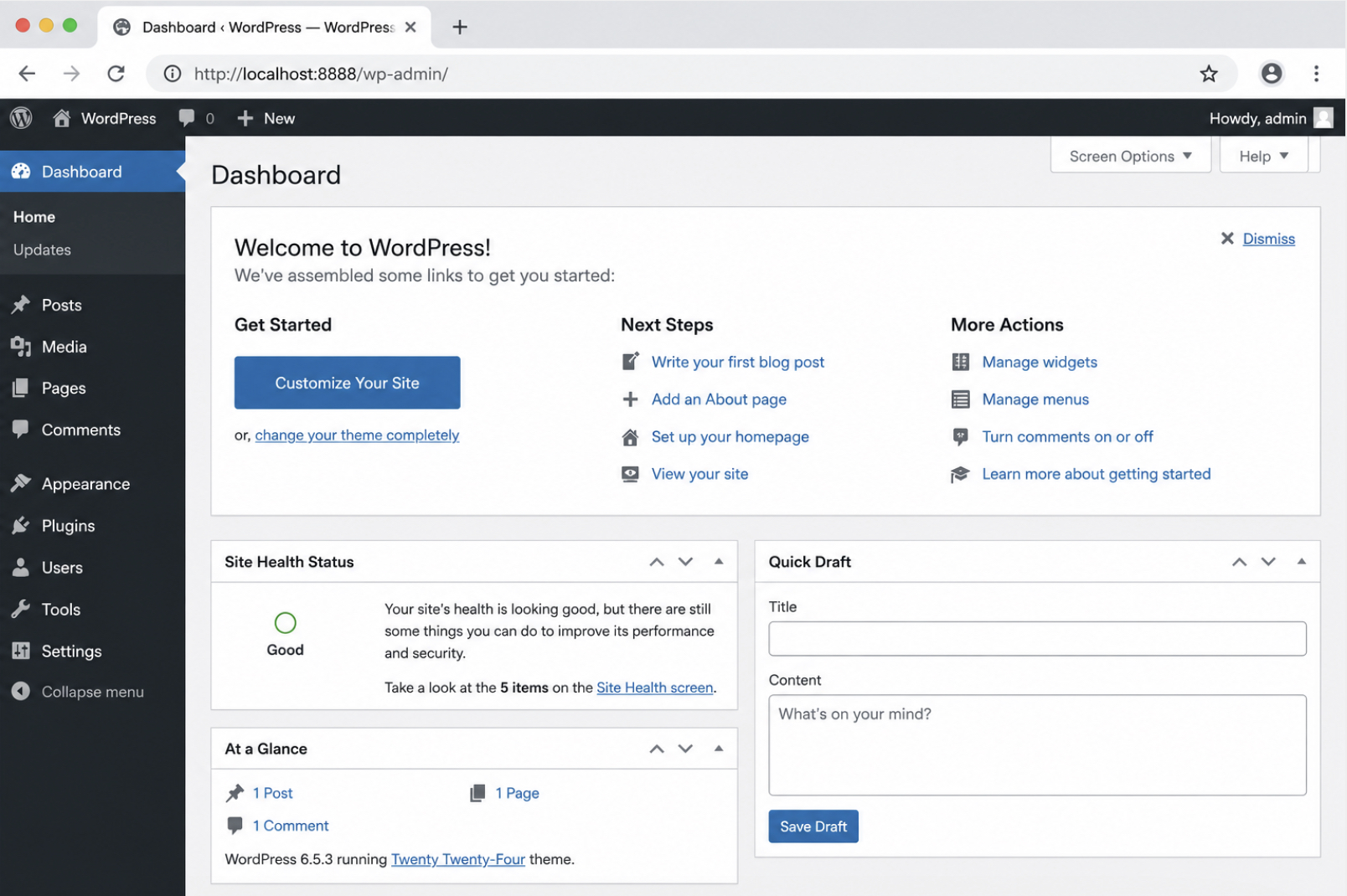Click the Tools wrench icon
Screen dimensions: 1347x896
(x=21, y=610)
